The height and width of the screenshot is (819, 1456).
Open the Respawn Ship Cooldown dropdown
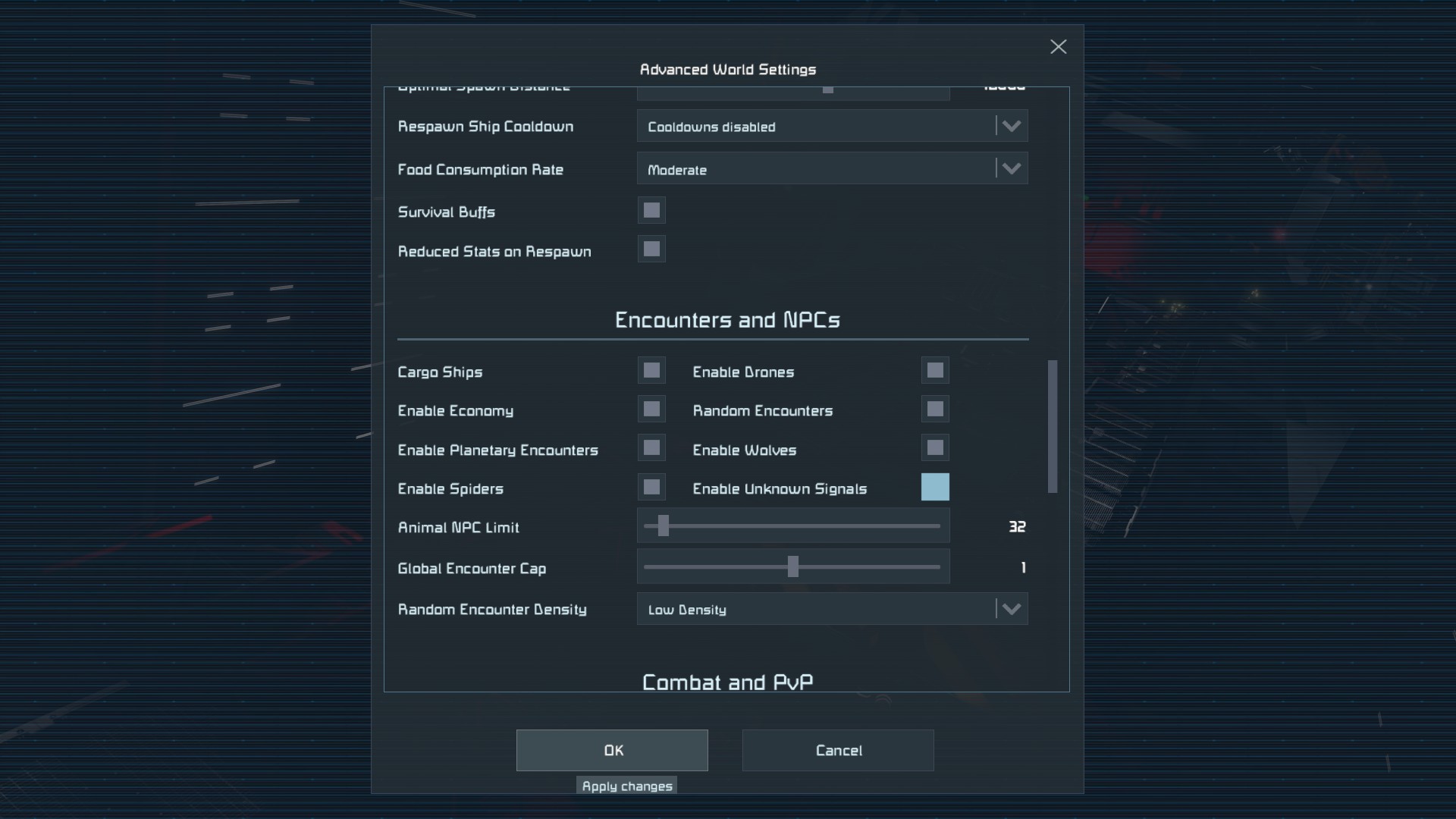click(832, 127)
